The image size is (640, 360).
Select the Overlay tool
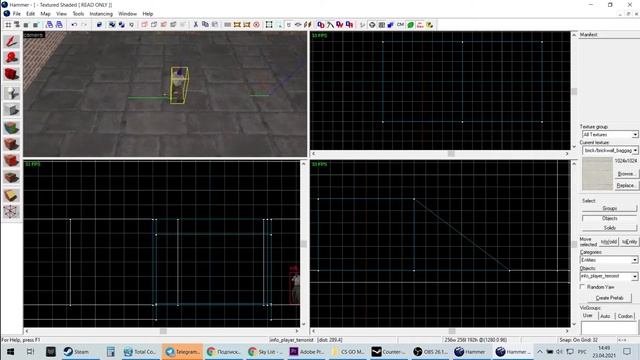[11, 178]
